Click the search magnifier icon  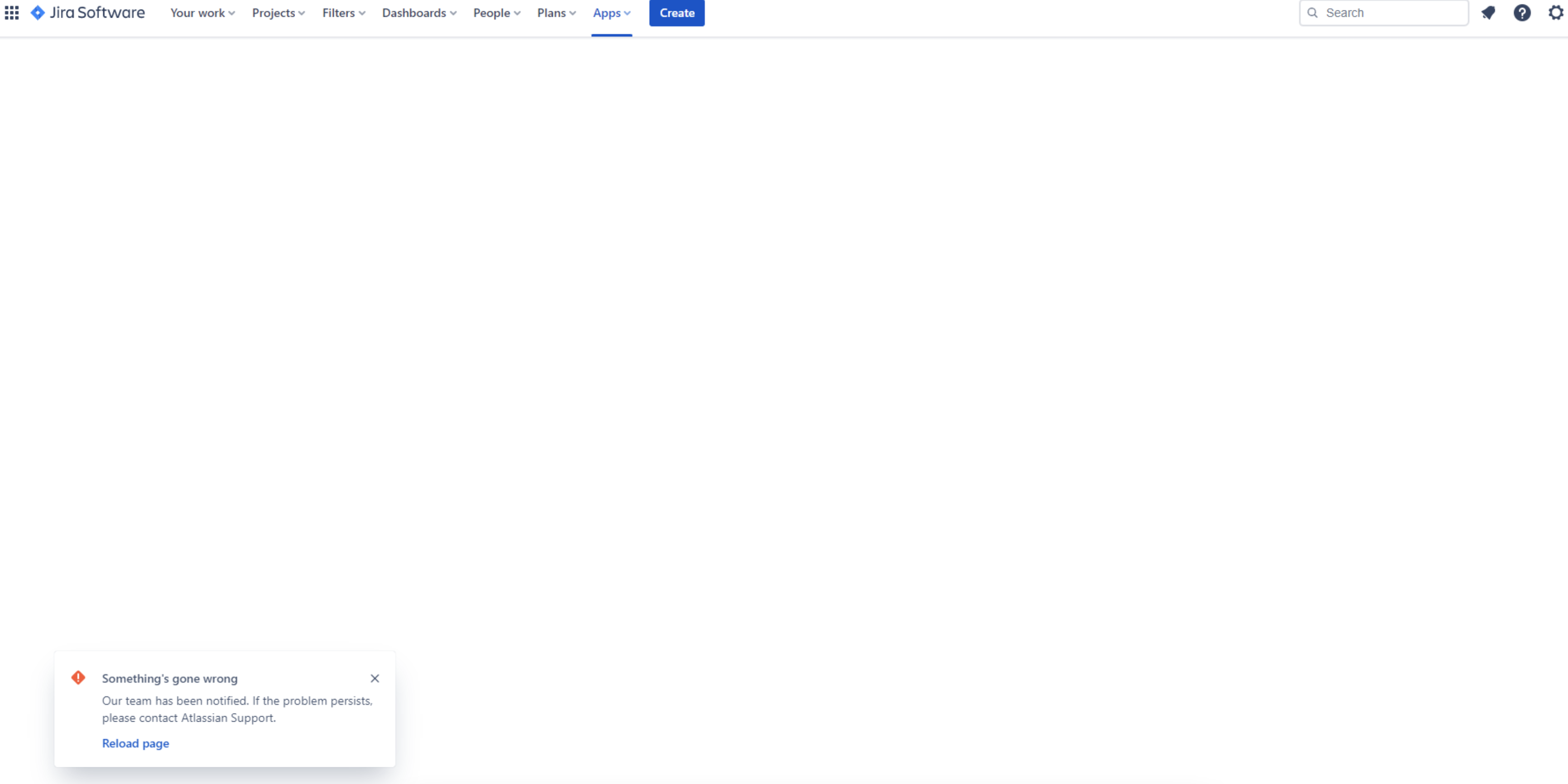[x=1312, y=13]
